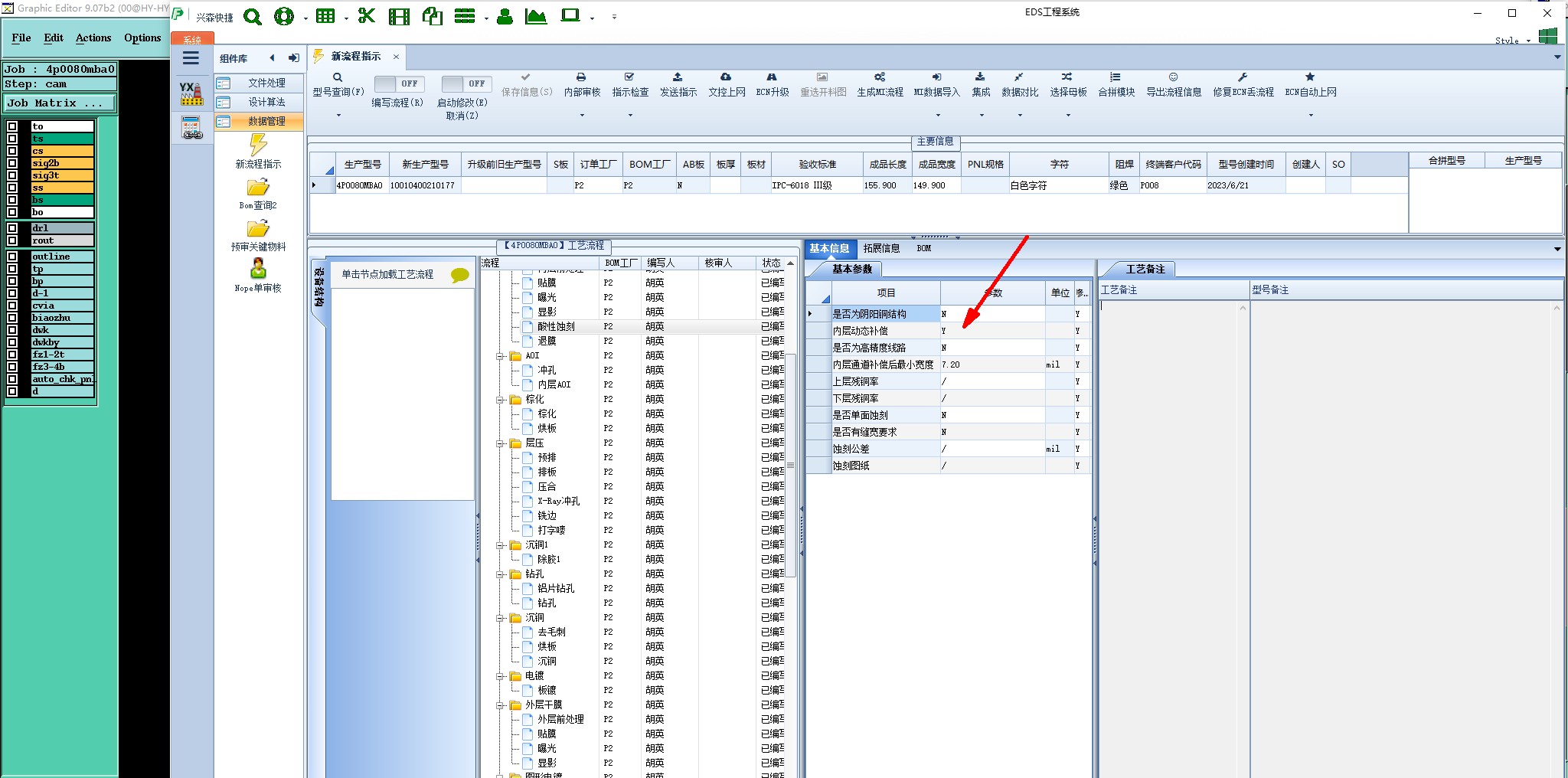Click the green area chart icon
Screen dimensions: 1568x778
tap(536, 16)
